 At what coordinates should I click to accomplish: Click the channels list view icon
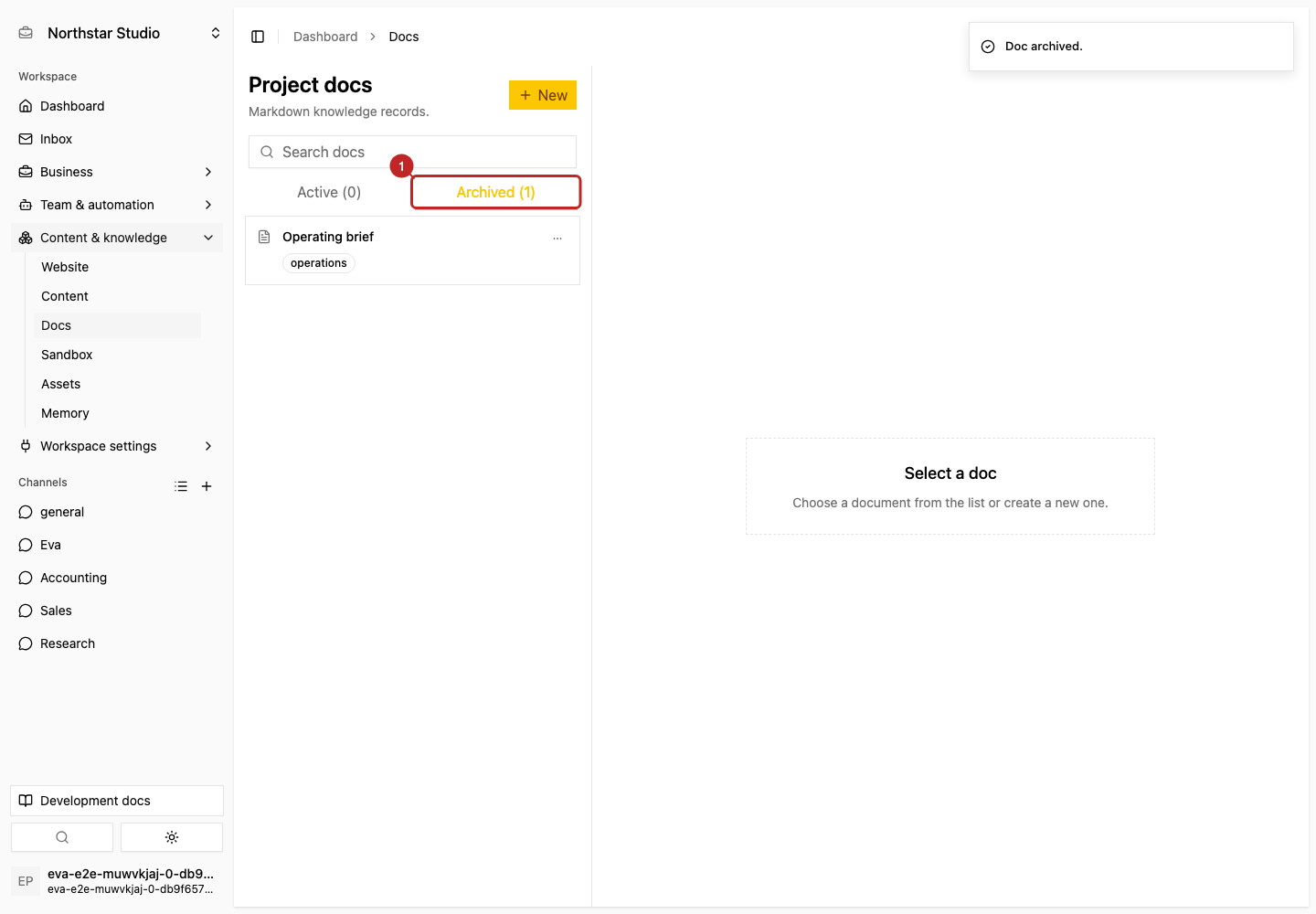(181, 486)
